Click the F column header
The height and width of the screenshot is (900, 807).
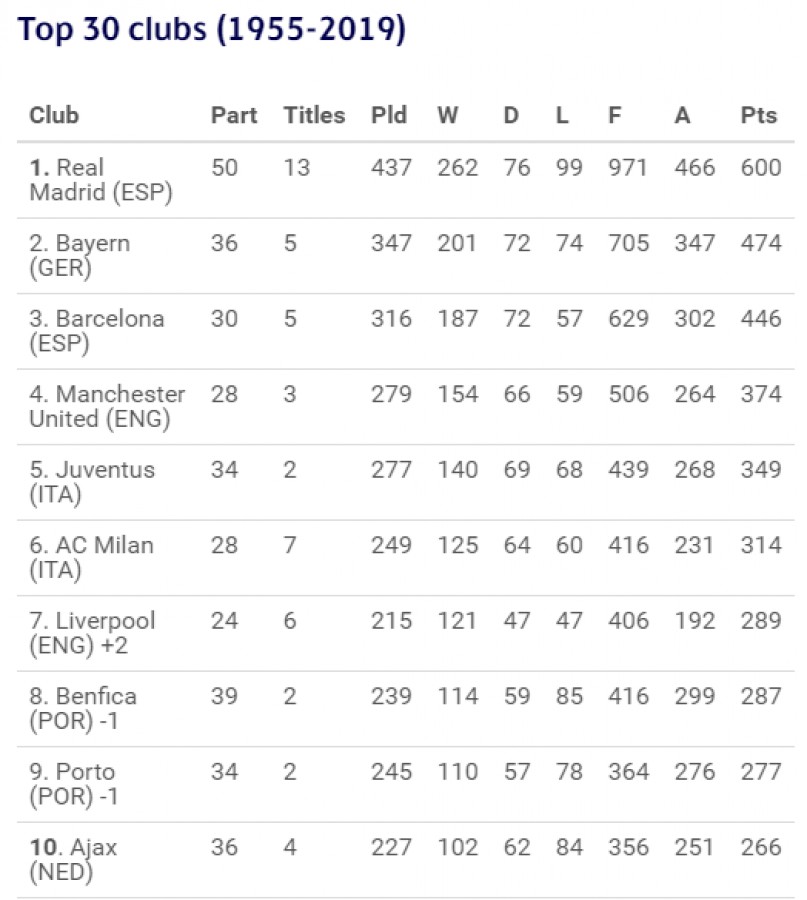point(614,115)
